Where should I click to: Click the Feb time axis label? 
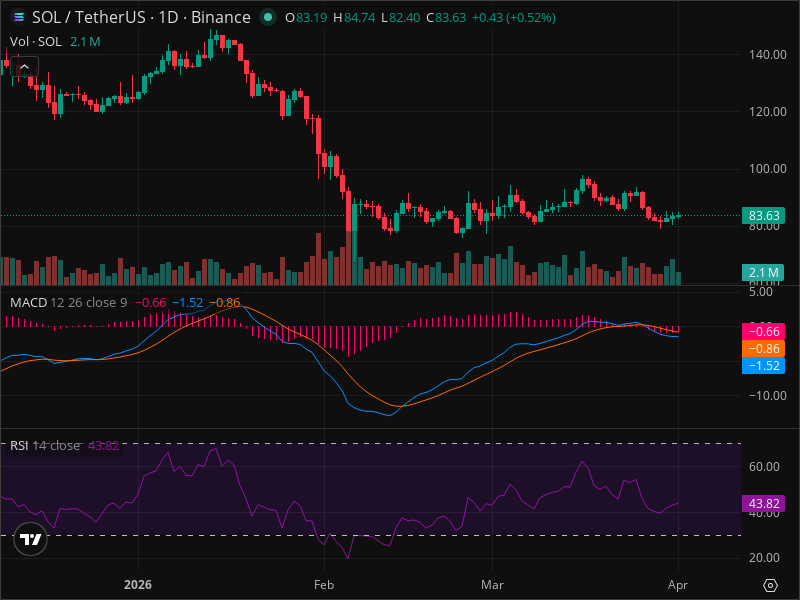pos(324,585)
